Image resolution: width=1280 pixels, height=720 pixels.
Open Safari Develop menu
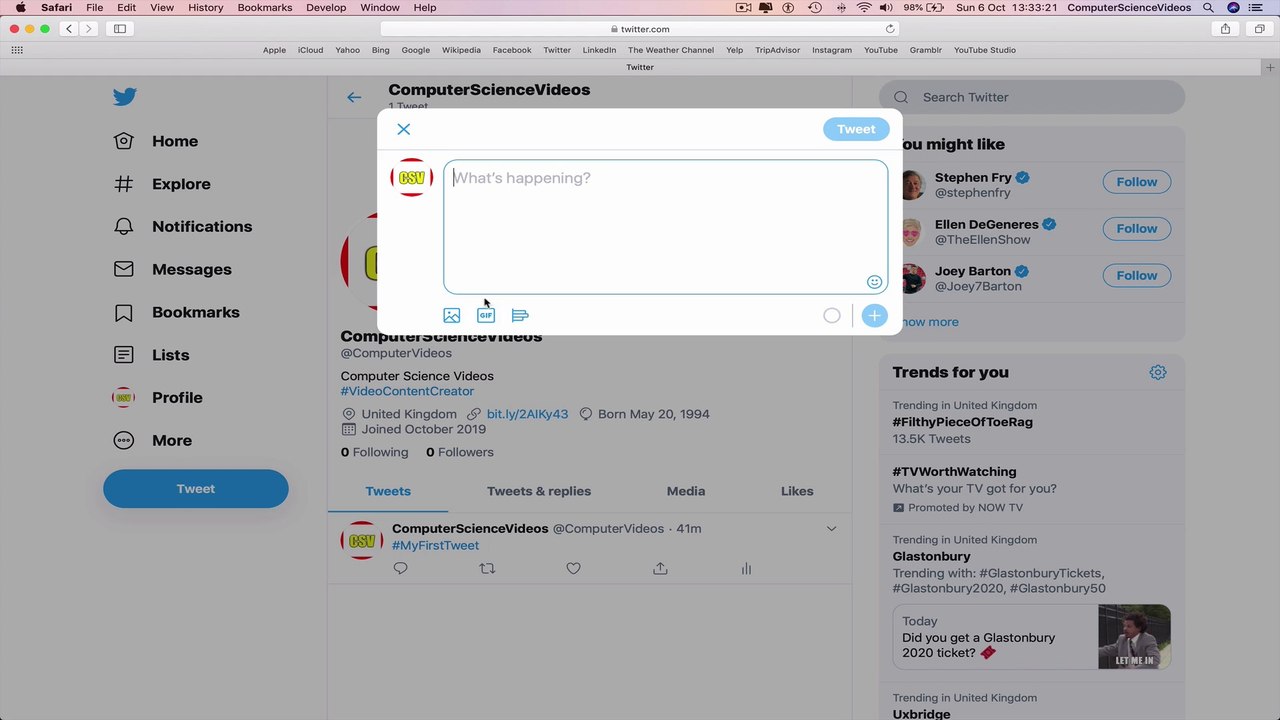pyautogui.click(x=326, y=8)
